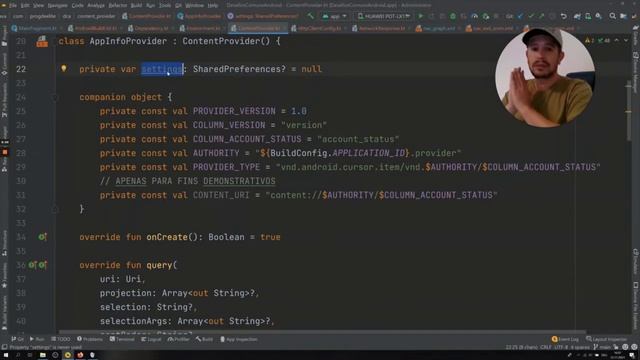This screenshot has height=360, width=640.
Task: Open the TODO tool window button
Action: (61, 339)
